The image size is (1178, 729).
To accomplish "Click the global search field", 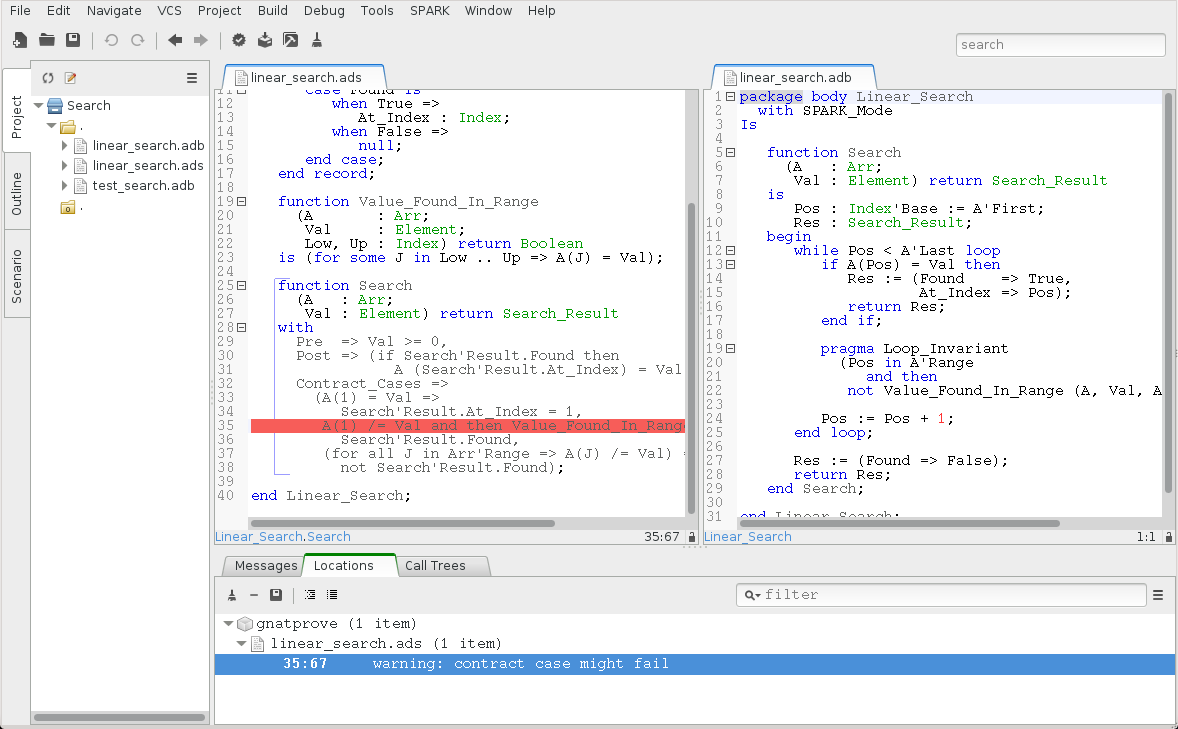I will (x=1060, y=44).
